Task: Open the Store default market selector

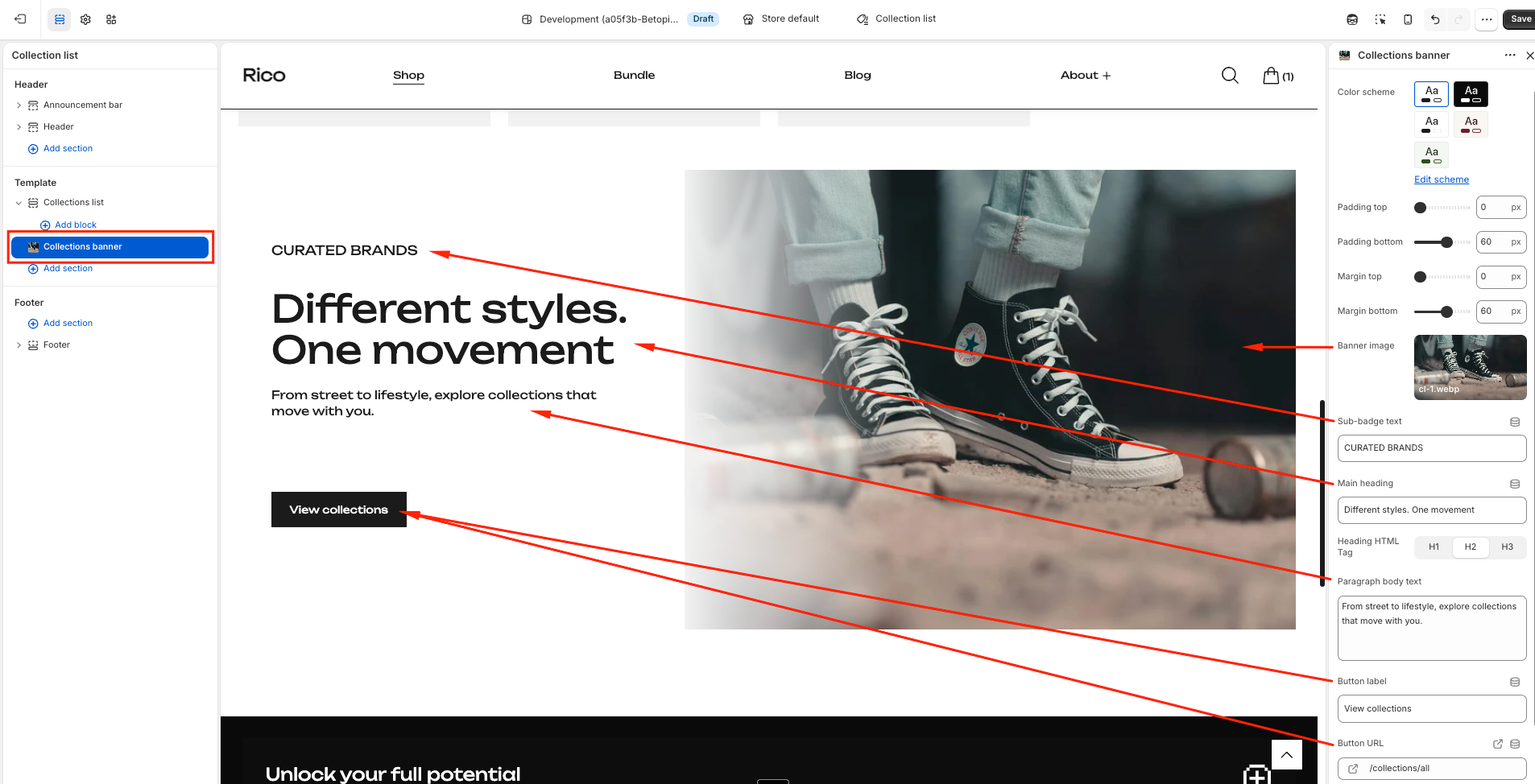Action: pyautogui.click(x=780, y=19)
